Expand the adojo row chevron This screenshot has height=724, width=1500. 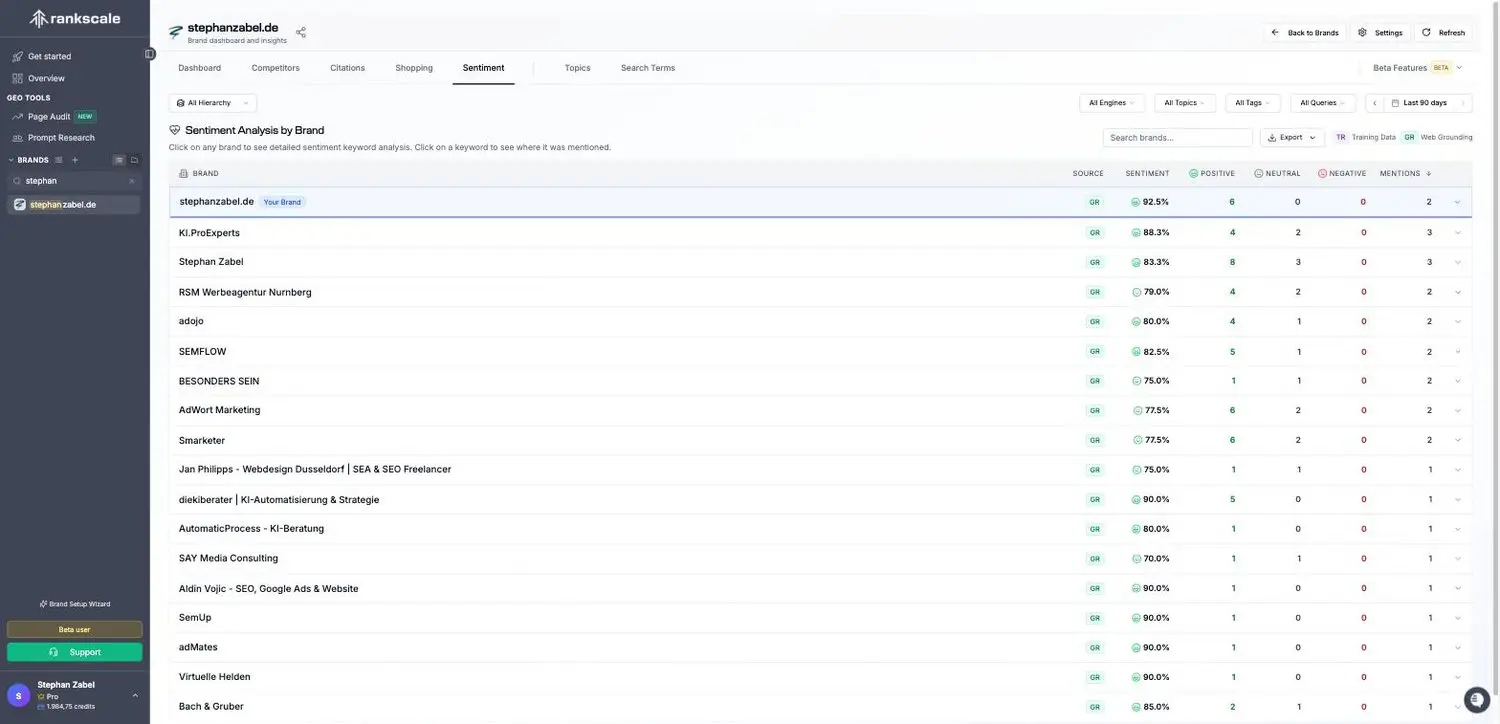coord(1457,322)
